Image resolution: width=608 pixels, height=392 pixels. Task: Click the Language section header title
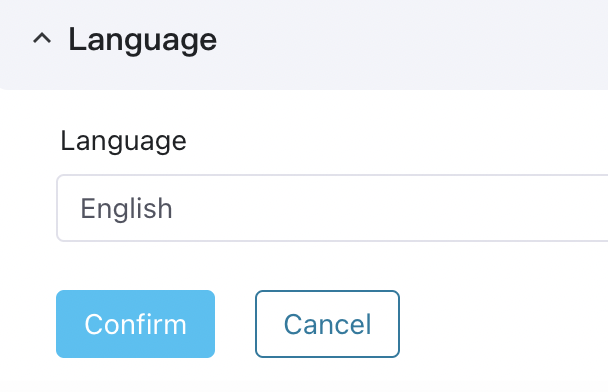coord(142,41)
